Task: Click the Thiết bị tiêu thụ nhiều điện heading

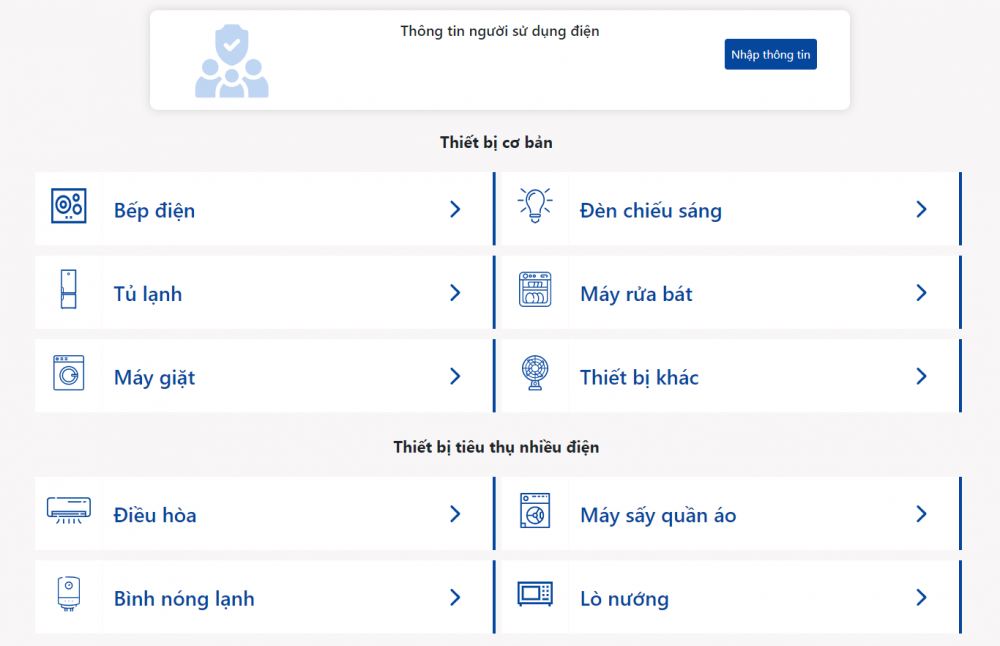Action: click(x=498, y=447)
